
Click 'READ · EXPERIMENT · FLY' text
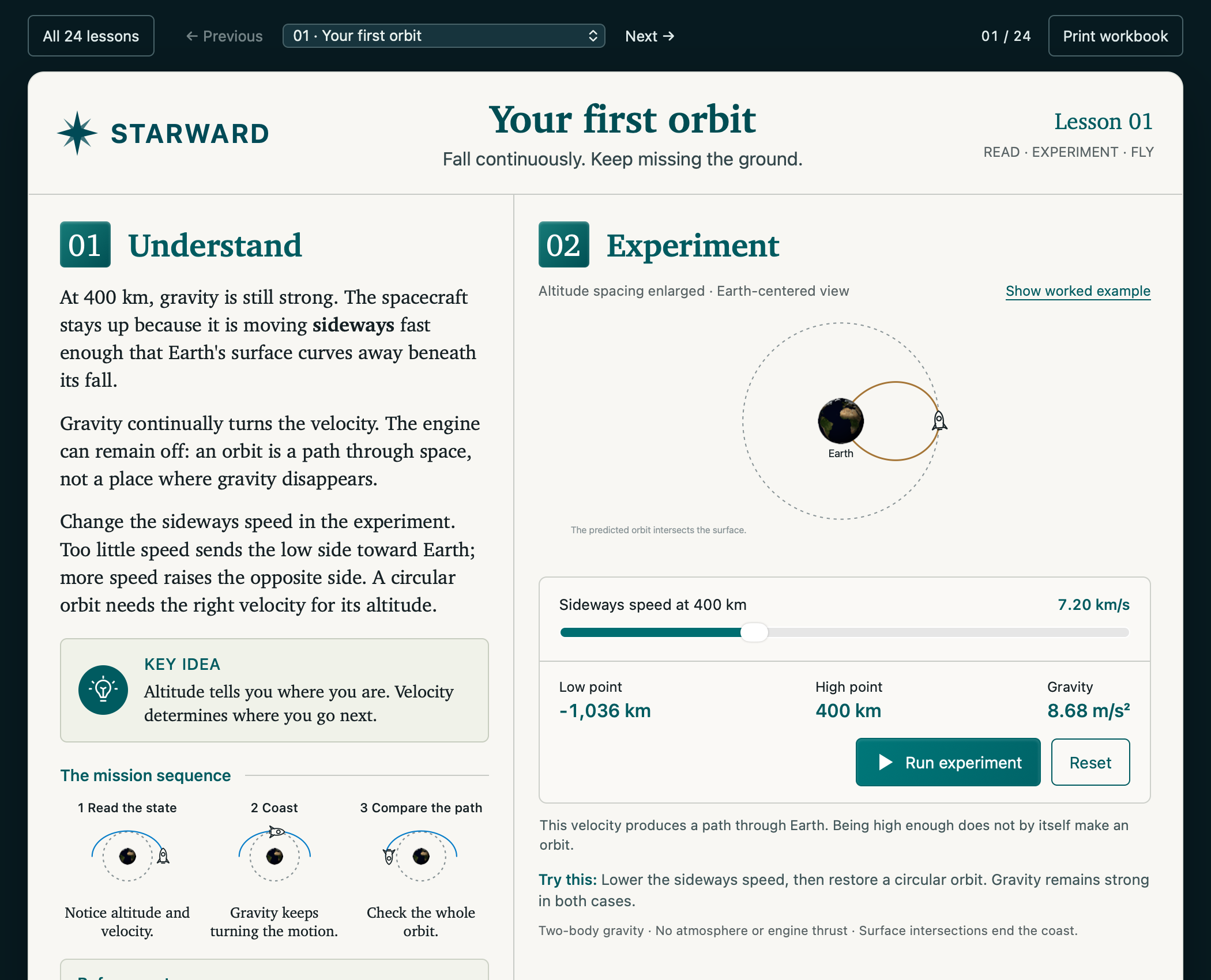click(1069, 152)
